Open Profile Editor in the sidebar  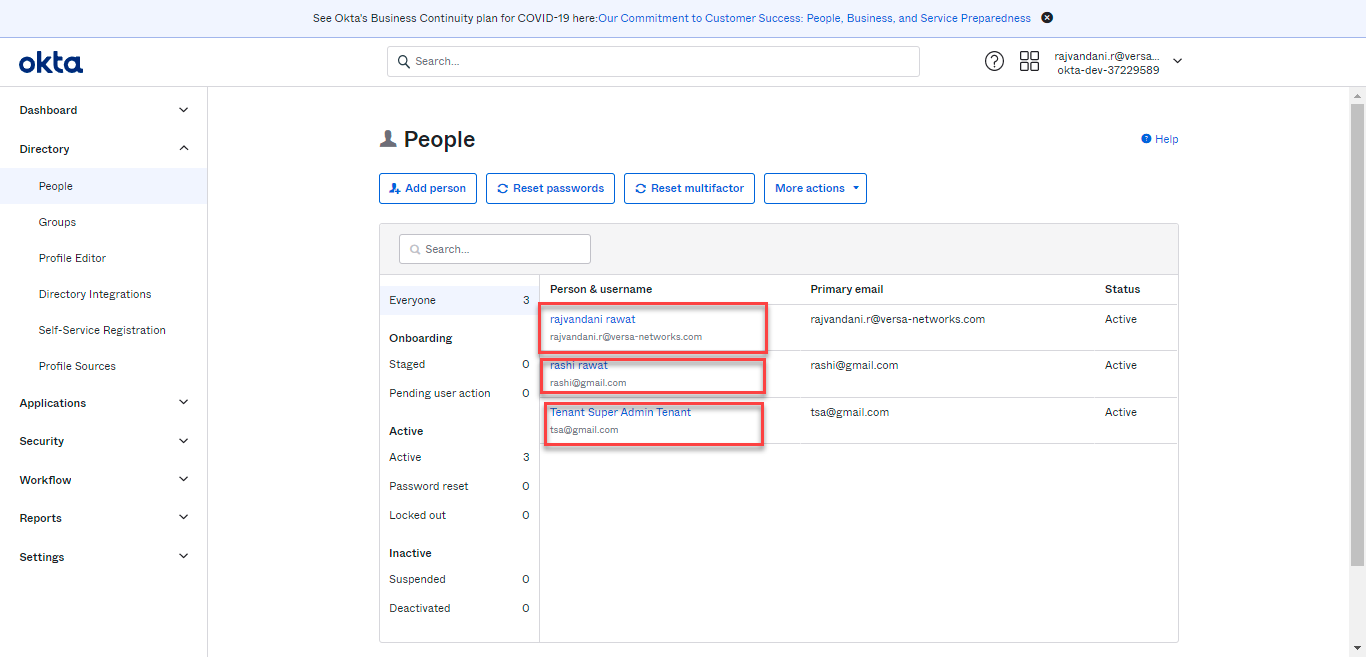72,258
